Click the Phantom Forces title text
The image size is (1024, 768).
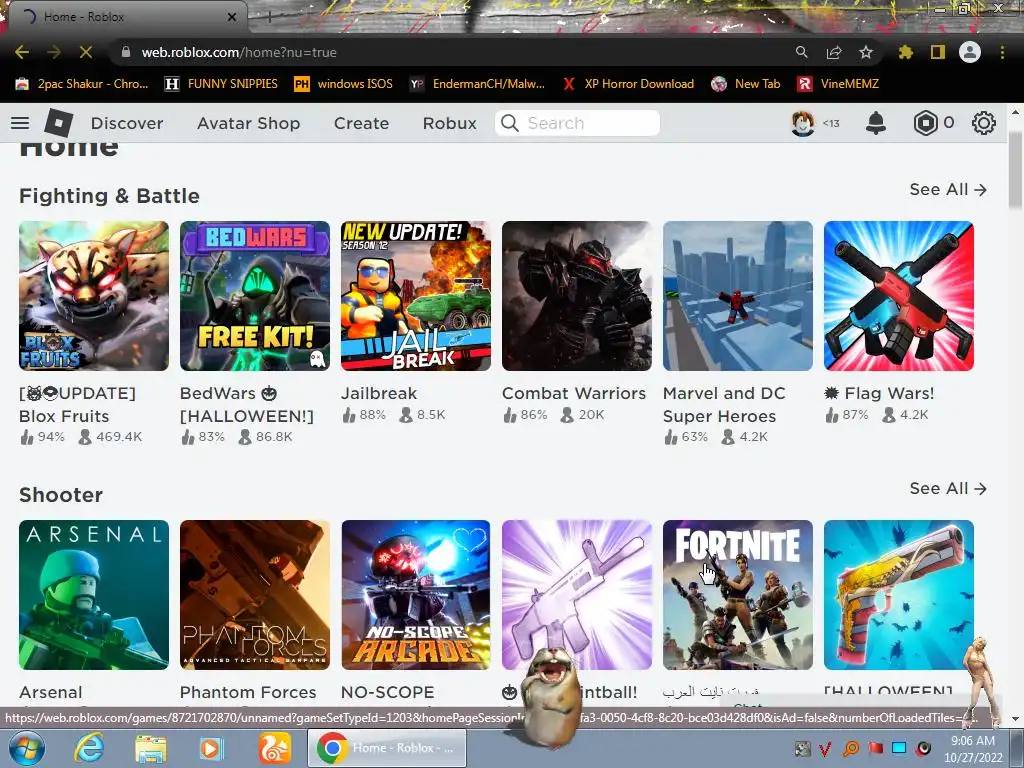(248, 692)
